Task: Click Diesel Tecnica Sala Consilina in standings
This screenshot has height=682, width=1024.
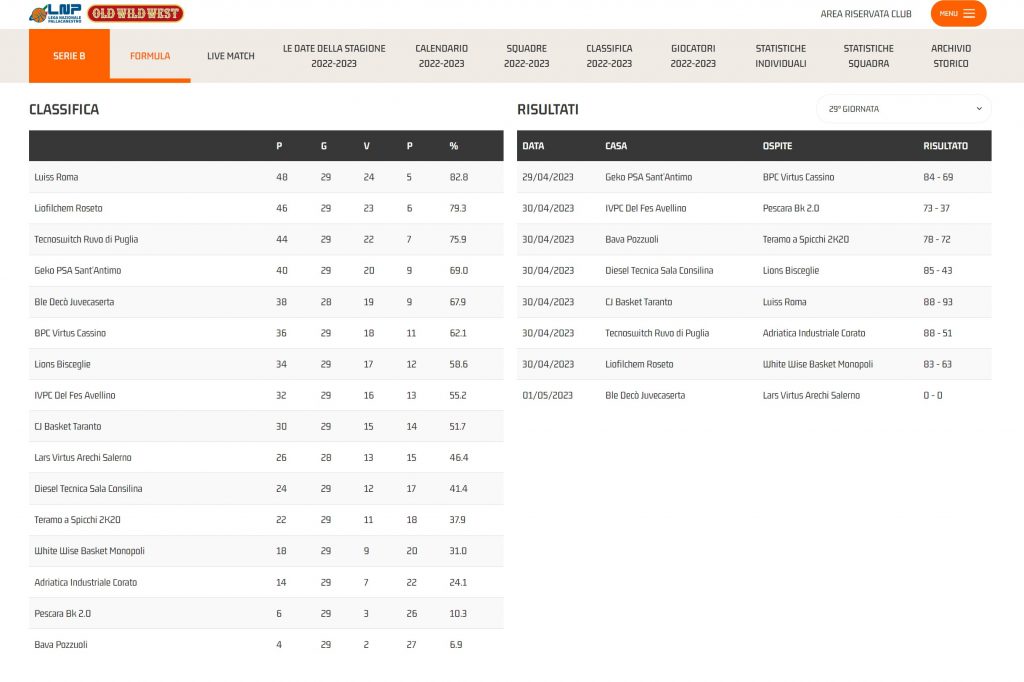Action: pyautogui.click(x=88, y=489)
